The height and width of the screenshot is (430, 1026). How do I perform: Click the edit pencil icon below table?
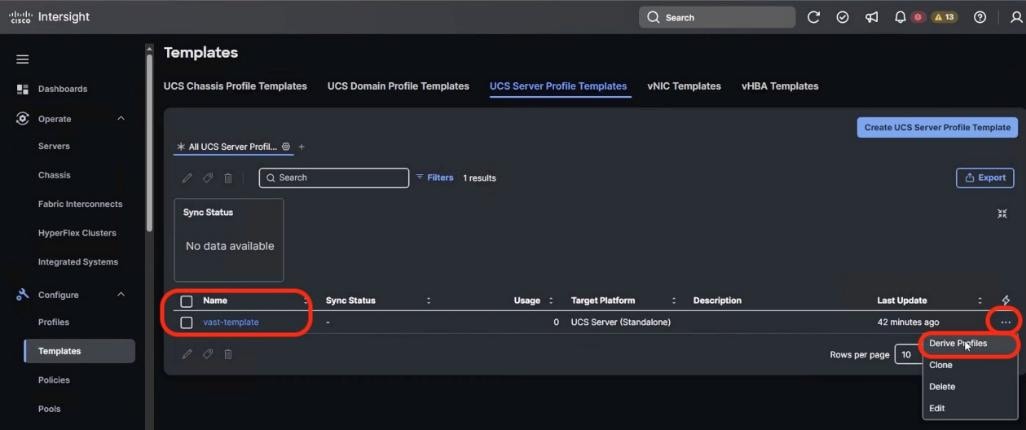pyautogui.click(x=187, y=354)
